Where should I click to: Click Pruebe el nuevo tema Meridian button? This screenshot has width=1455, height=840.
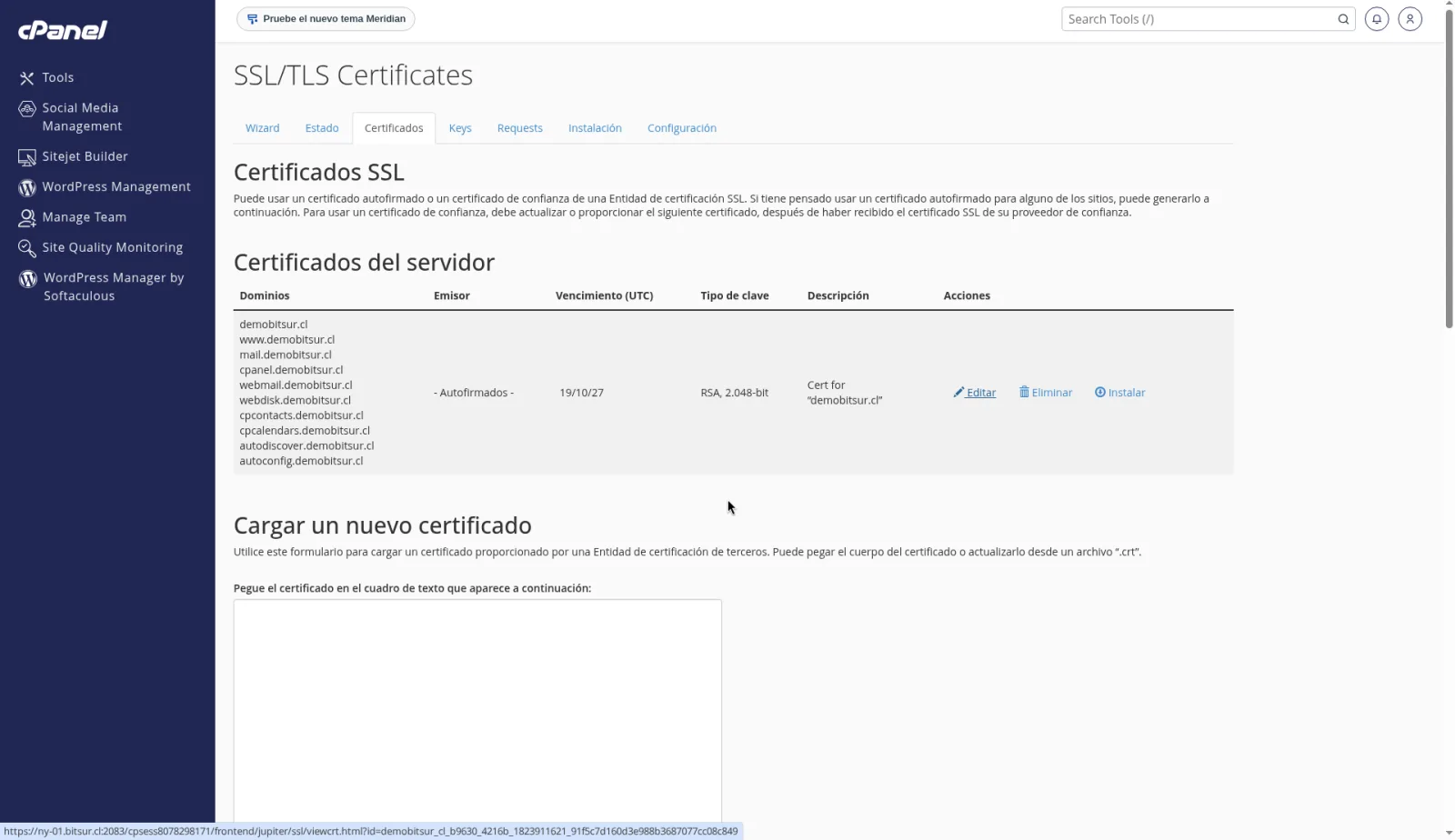[x=326, y=19]
